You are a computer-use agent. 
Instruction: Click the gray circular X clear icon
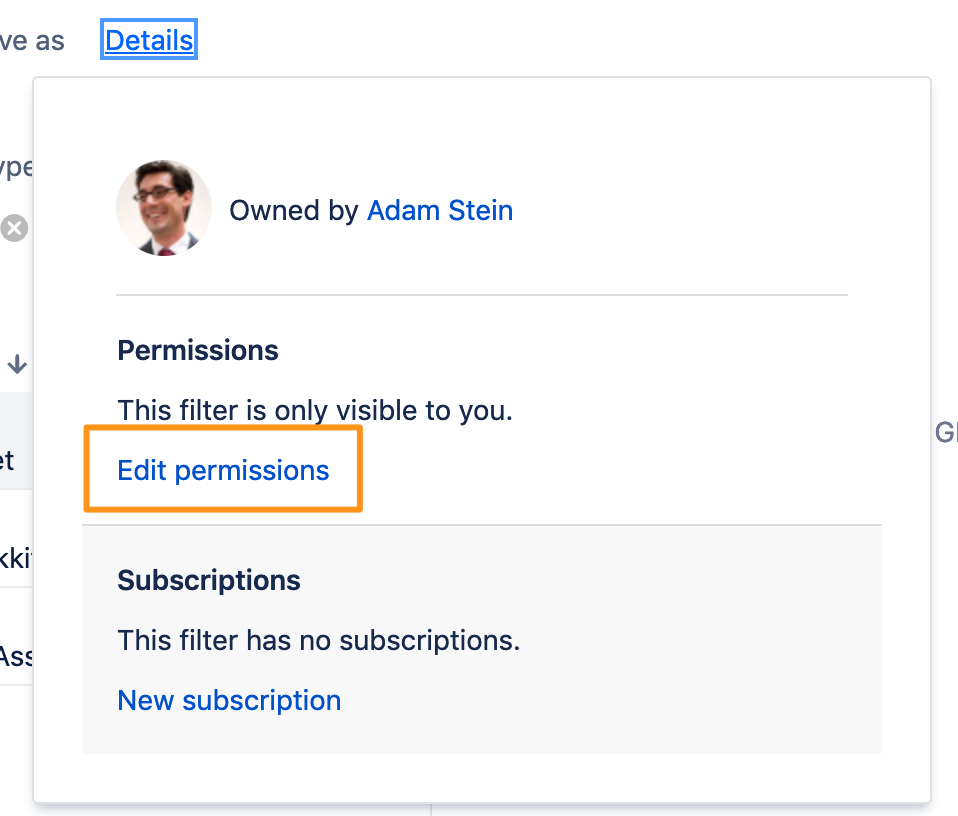14,228
